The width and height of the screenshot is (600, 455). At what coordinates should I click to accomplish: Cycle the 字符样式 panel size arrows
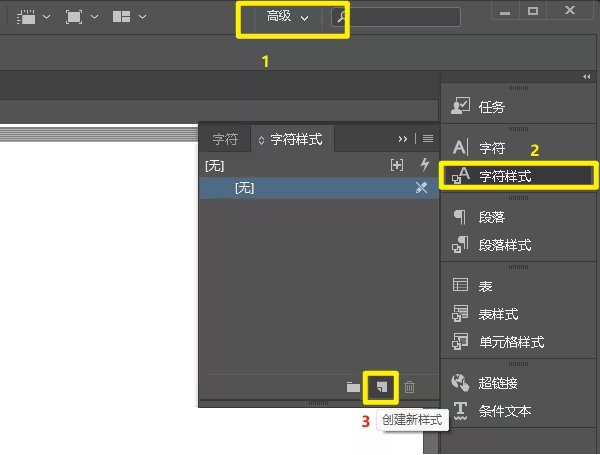click(x=261, y=140)
